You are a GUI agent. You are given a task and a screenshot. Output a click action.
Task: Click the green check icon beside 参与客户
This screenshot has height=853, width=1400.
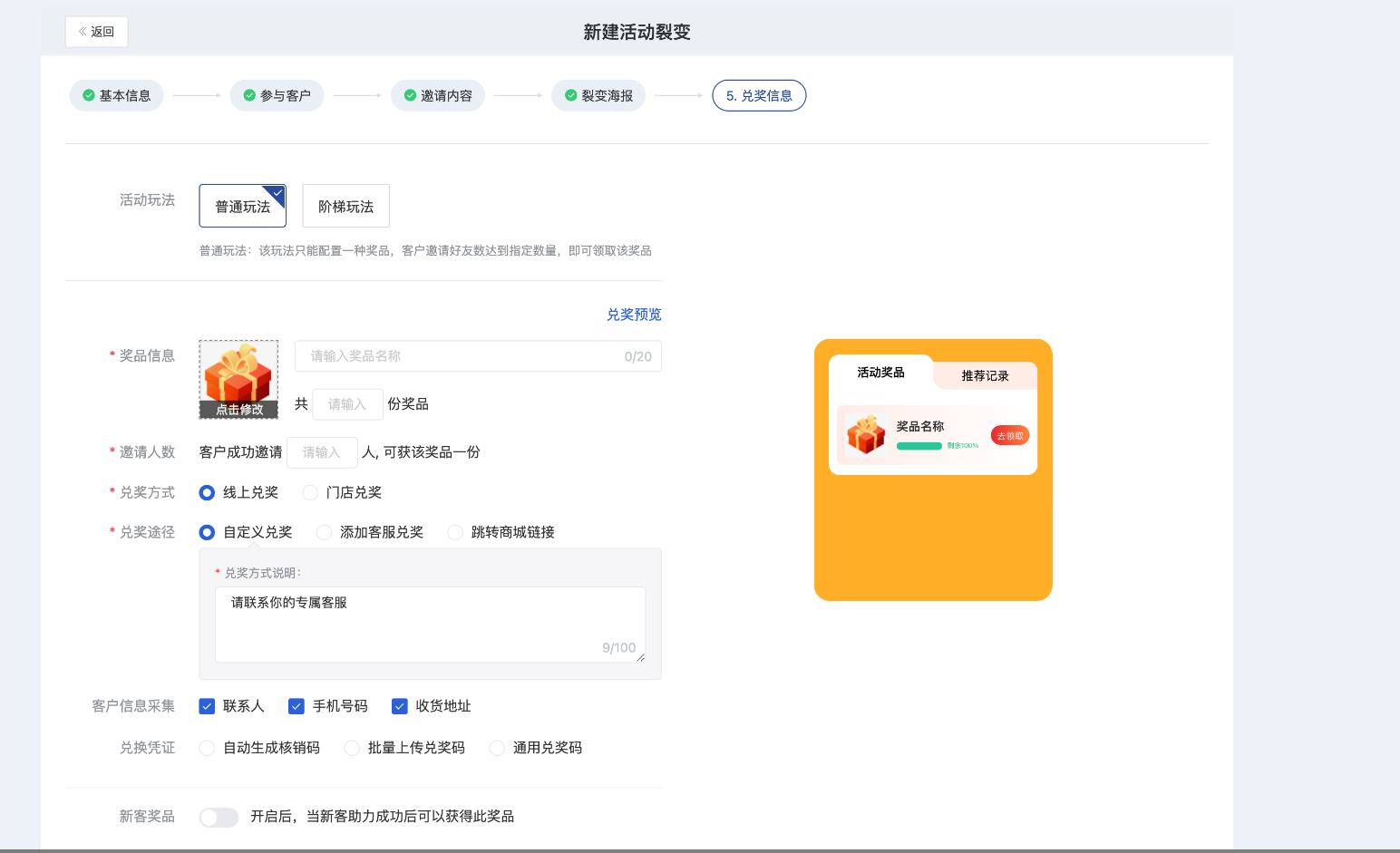(x=249, y=95)
